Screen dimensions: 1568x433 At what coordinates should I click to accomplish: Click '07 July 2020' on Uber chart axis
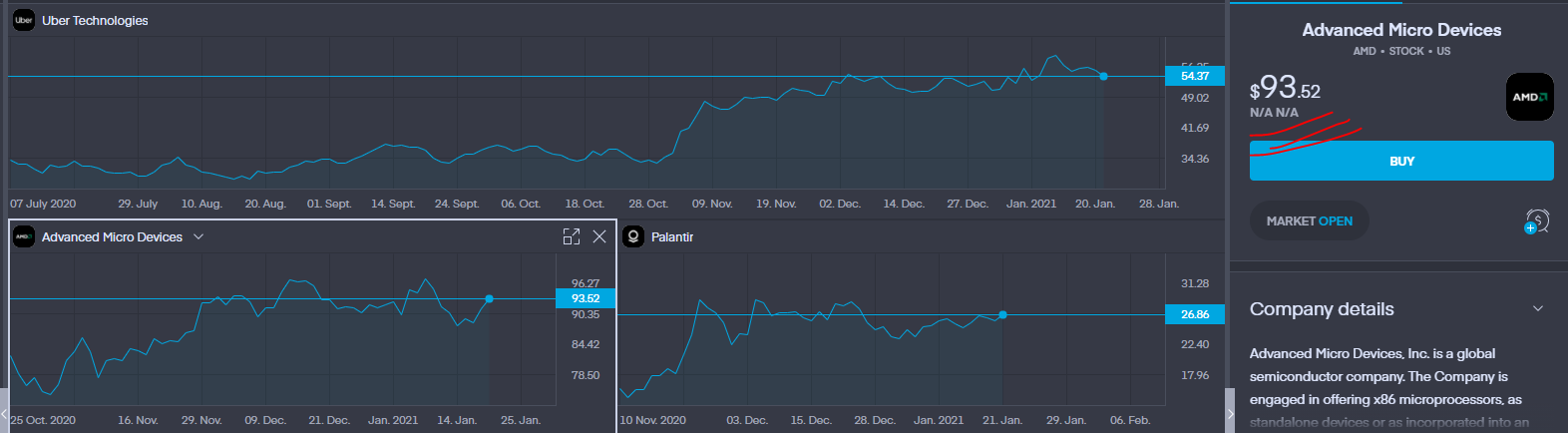point(43,204)
